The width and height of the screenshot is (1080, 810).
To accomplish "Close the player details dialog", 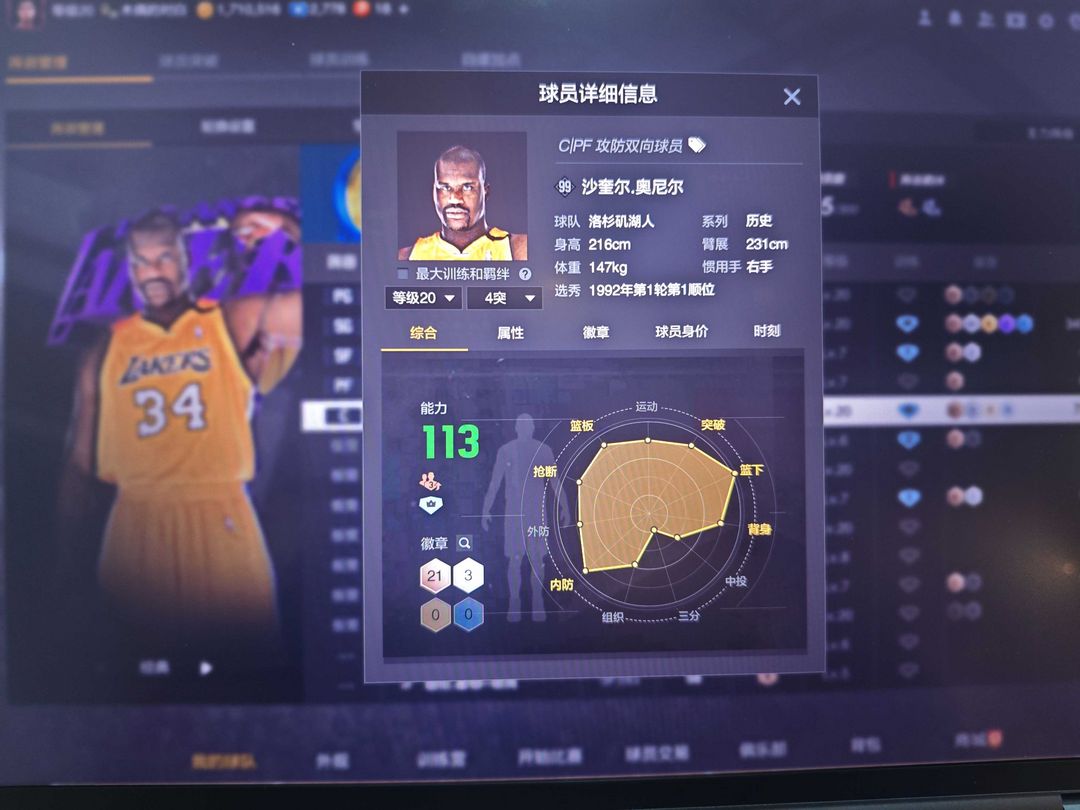I will [792, 96].
